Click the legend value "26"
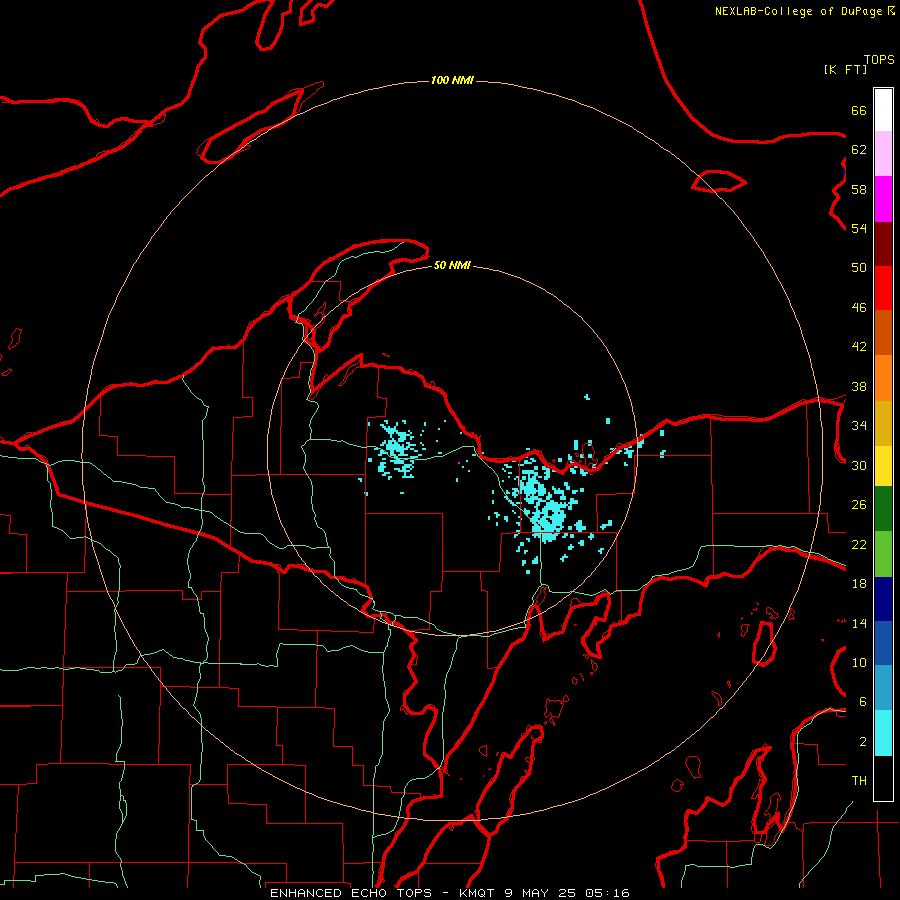900x900 pixels. coord(859,505)
